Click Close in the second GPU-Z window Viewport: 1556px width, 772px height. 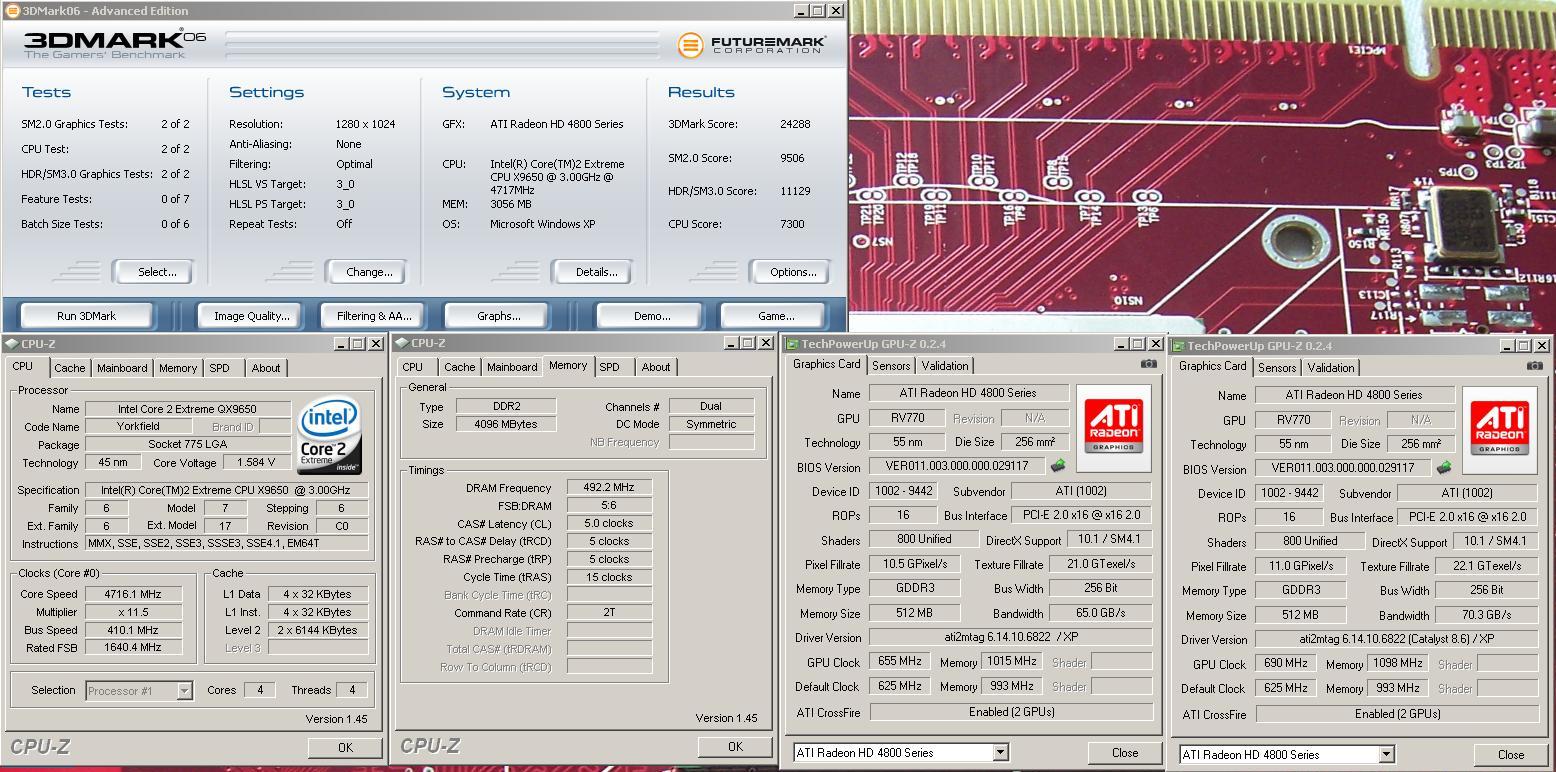tap(1510, 755)
